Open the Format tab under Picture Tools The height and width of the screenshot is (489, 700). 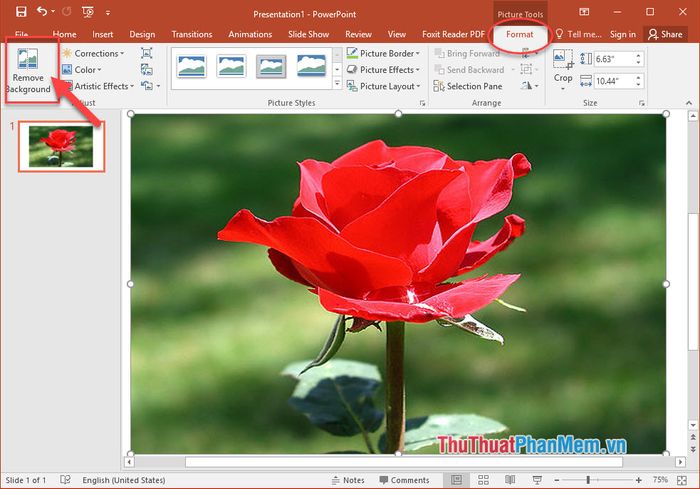click(519, 34)
